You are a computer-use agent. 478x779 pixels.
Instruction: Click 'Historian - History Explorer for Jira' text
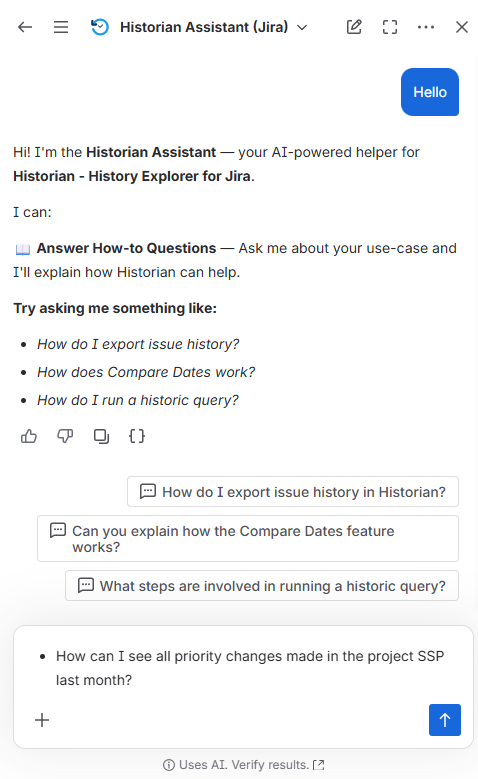tap(132, 176)
